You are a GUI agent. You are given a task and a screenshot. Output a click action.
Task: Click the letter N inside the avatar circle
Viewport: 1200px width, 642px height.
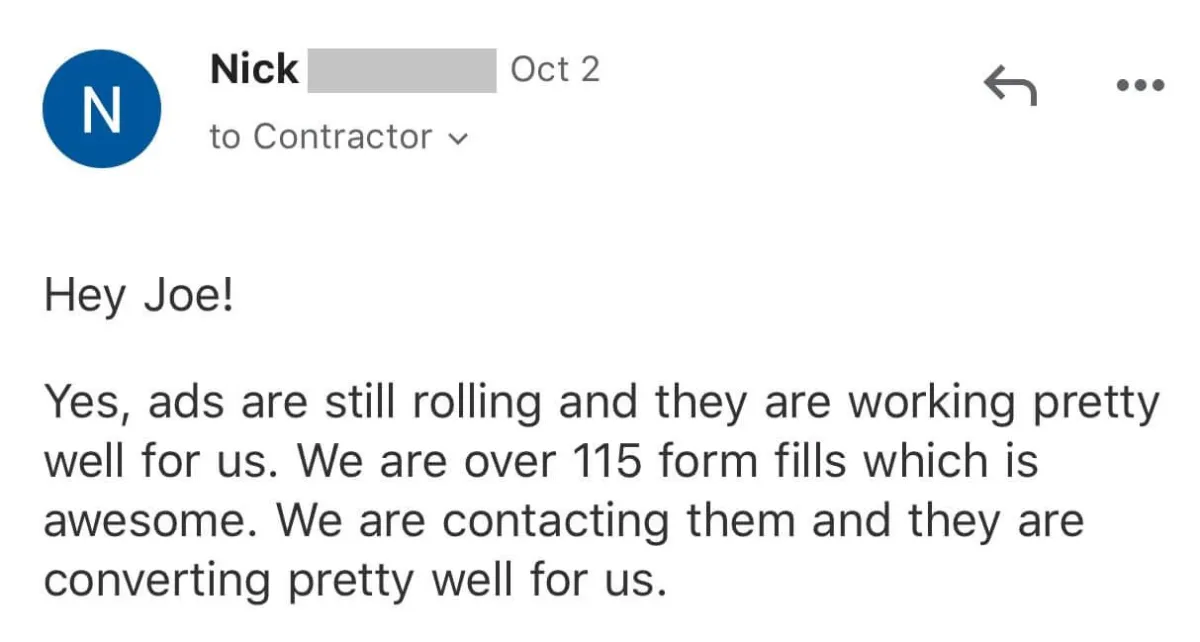[101, 109]
